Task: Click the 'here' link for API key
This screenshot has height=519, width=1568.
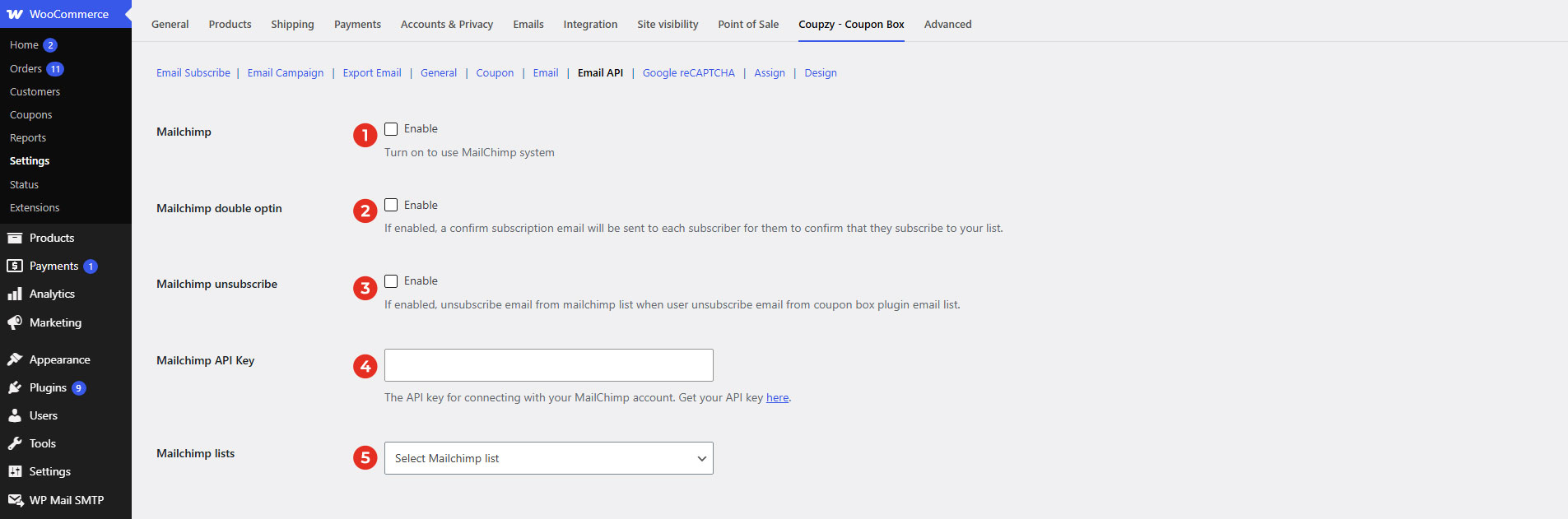Action: pyautogui.click(x=778, y=397)
